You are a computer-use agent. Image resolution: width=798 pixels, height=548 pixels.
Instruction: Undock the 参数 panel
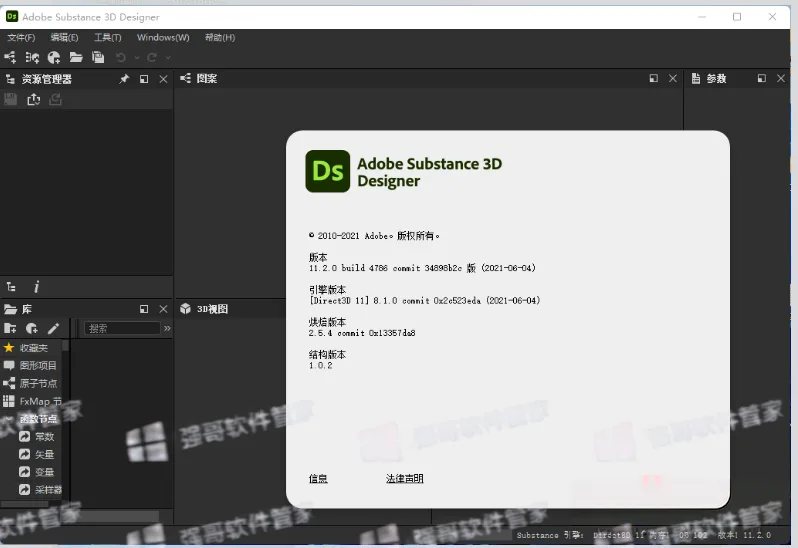(x=762, y=78)
